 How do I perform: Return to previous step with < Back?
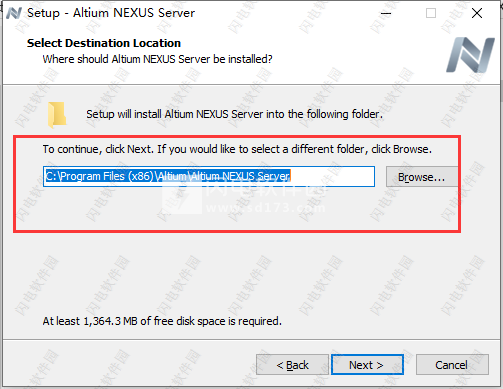(292, 365)
